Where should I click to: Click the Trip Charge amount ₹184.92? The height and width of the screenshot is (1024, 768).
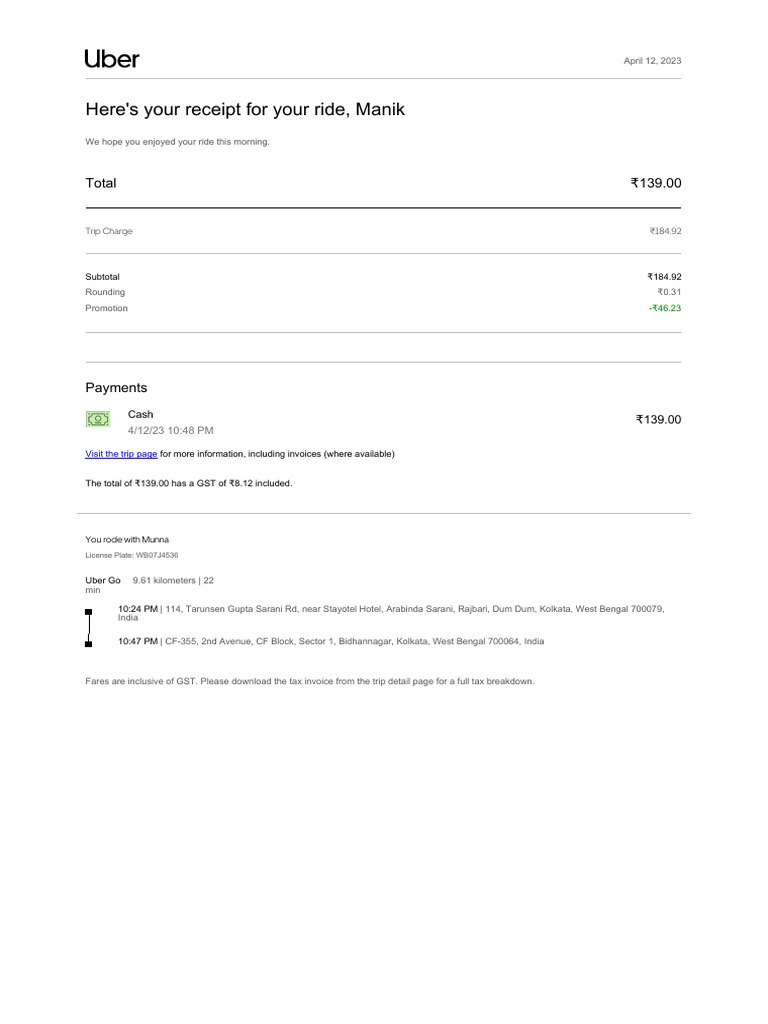(x=665, y=231)
